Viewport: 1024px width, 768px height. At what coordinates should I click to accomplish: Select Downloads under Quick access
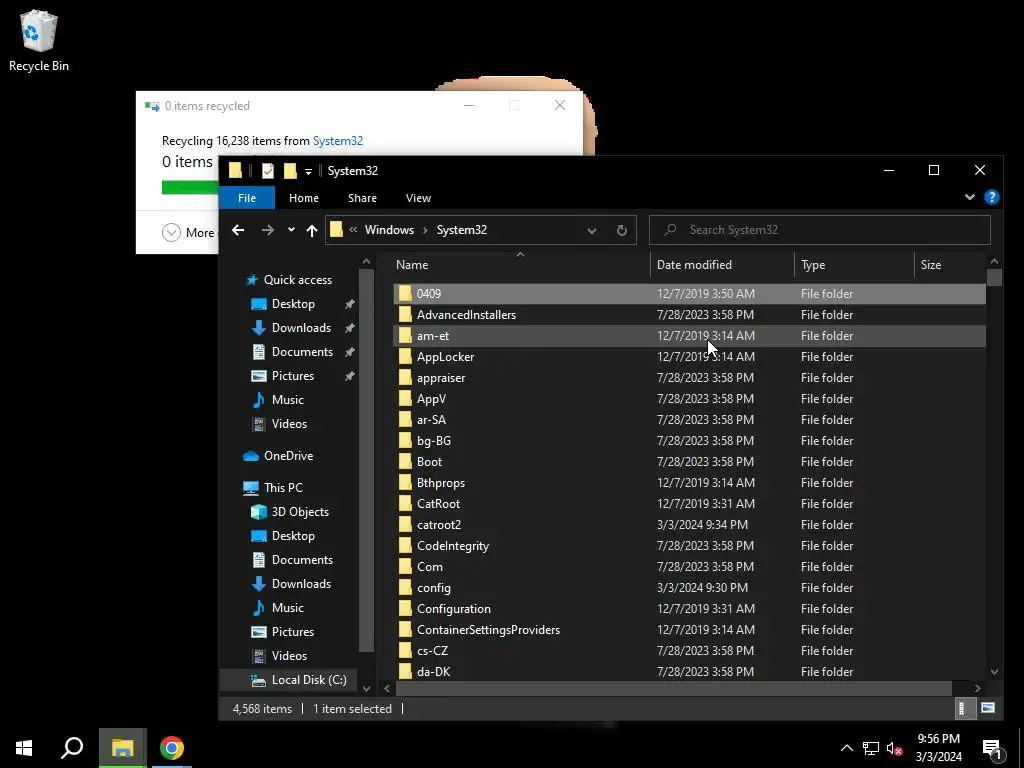tap(301, 328)
